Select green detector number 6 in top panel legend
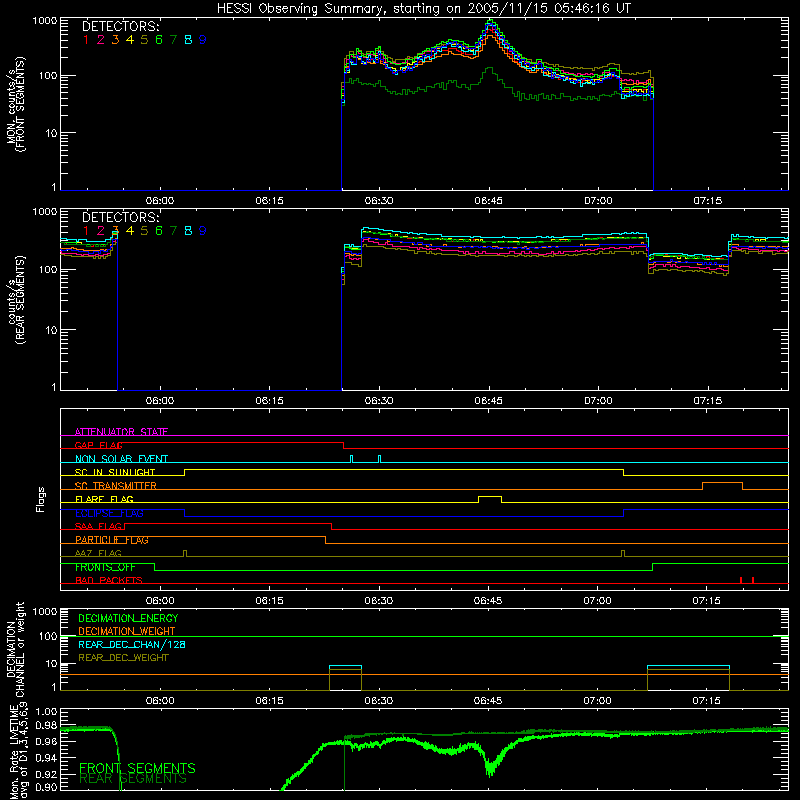Viewport: 800px width, 800px height. pos(159,40)
